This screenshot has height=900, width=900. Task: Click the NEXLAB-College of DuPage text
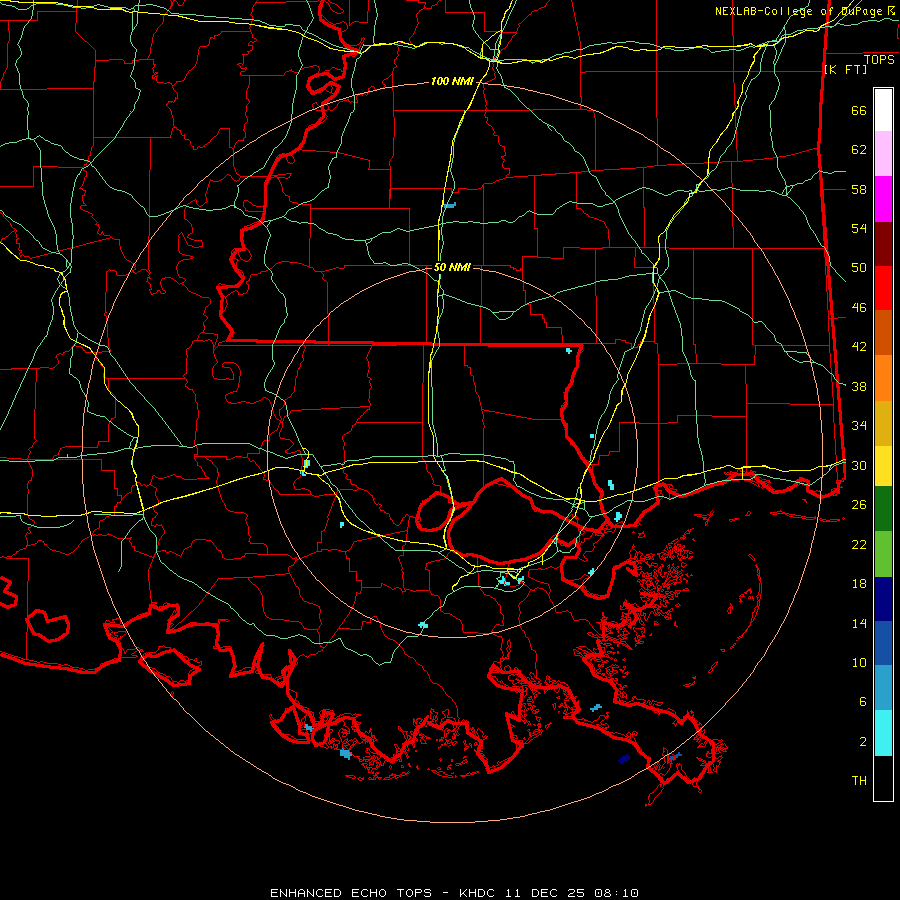pos(800,11)
